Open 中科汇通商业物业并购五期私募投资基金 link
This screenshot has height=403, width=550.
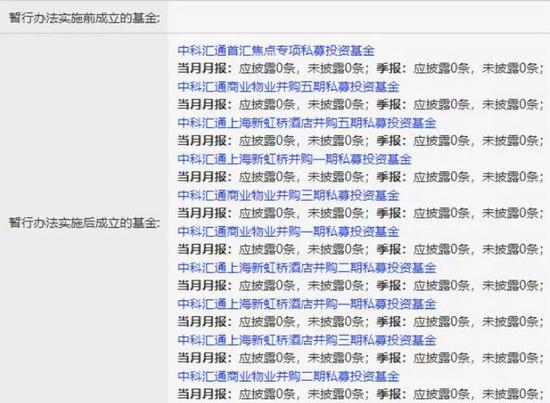[x=288, y=87]
